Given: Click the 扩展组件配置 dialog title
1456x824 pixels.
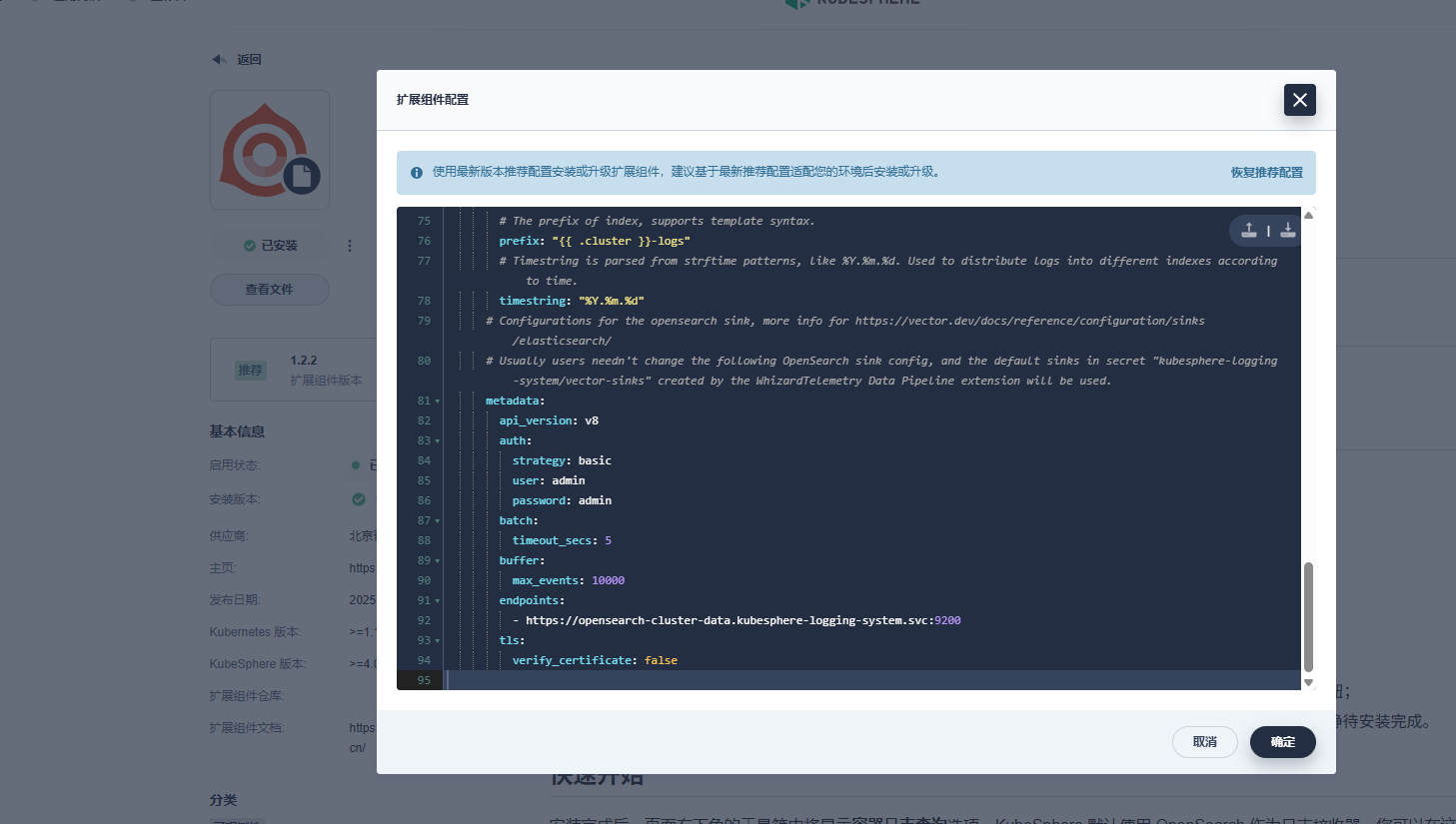Looking at the screenshot, I should coord(433,100).
